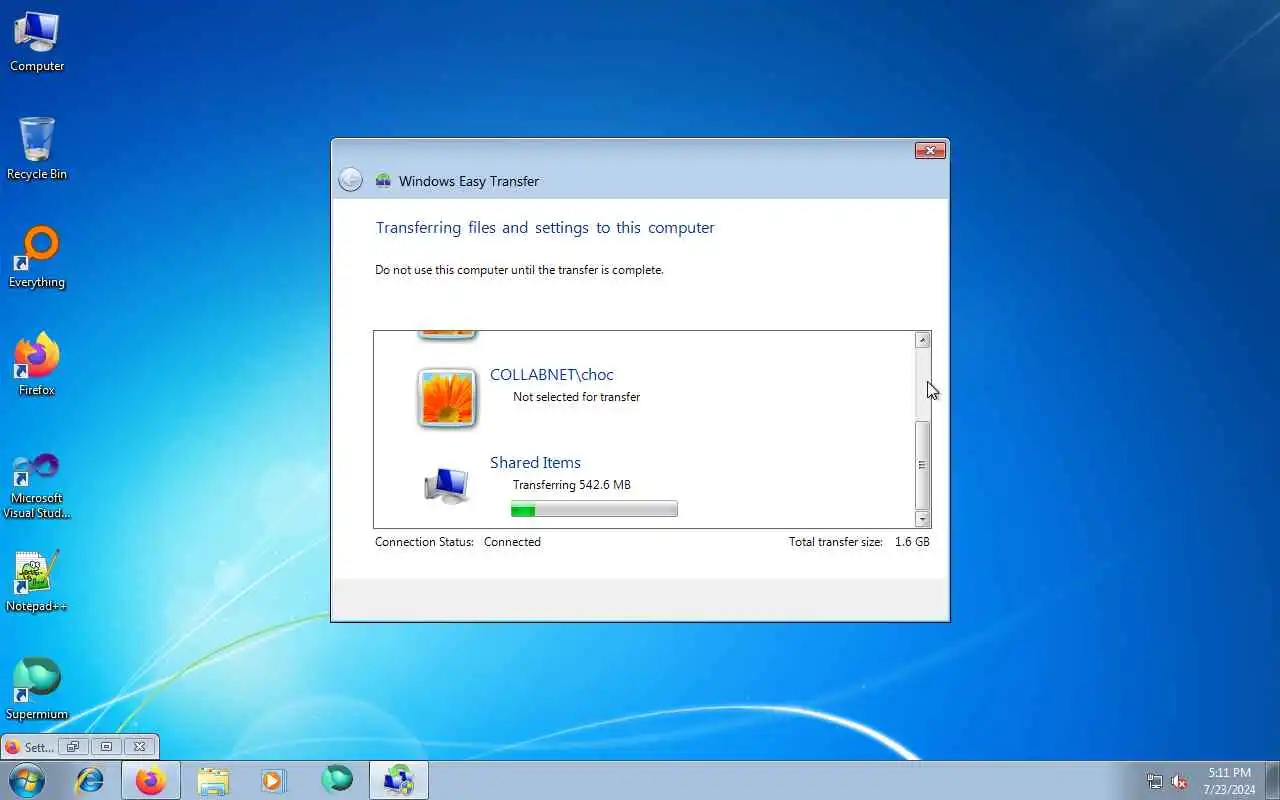Select the Notepad++ desktop shortcut
The width and height of the screenshot is (1280, 800).
pyautogui.click(x=37, y=581)
